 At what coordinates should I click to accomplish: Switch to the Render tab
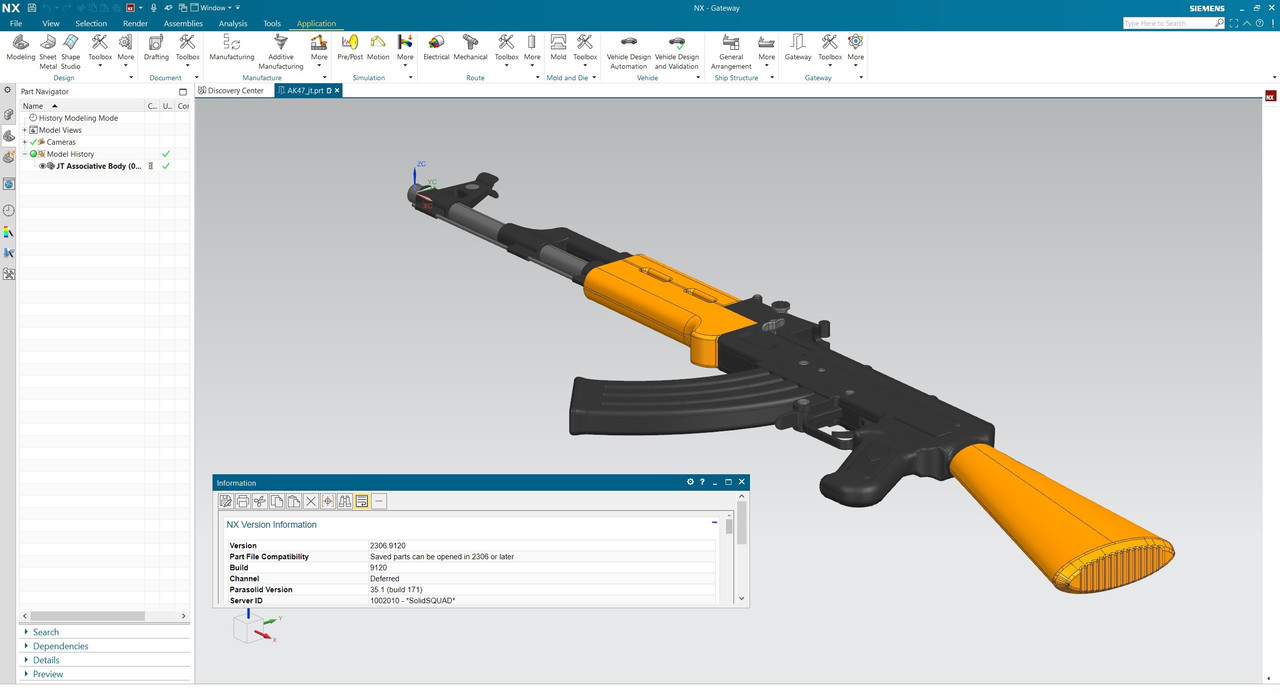tap(135, 23)
